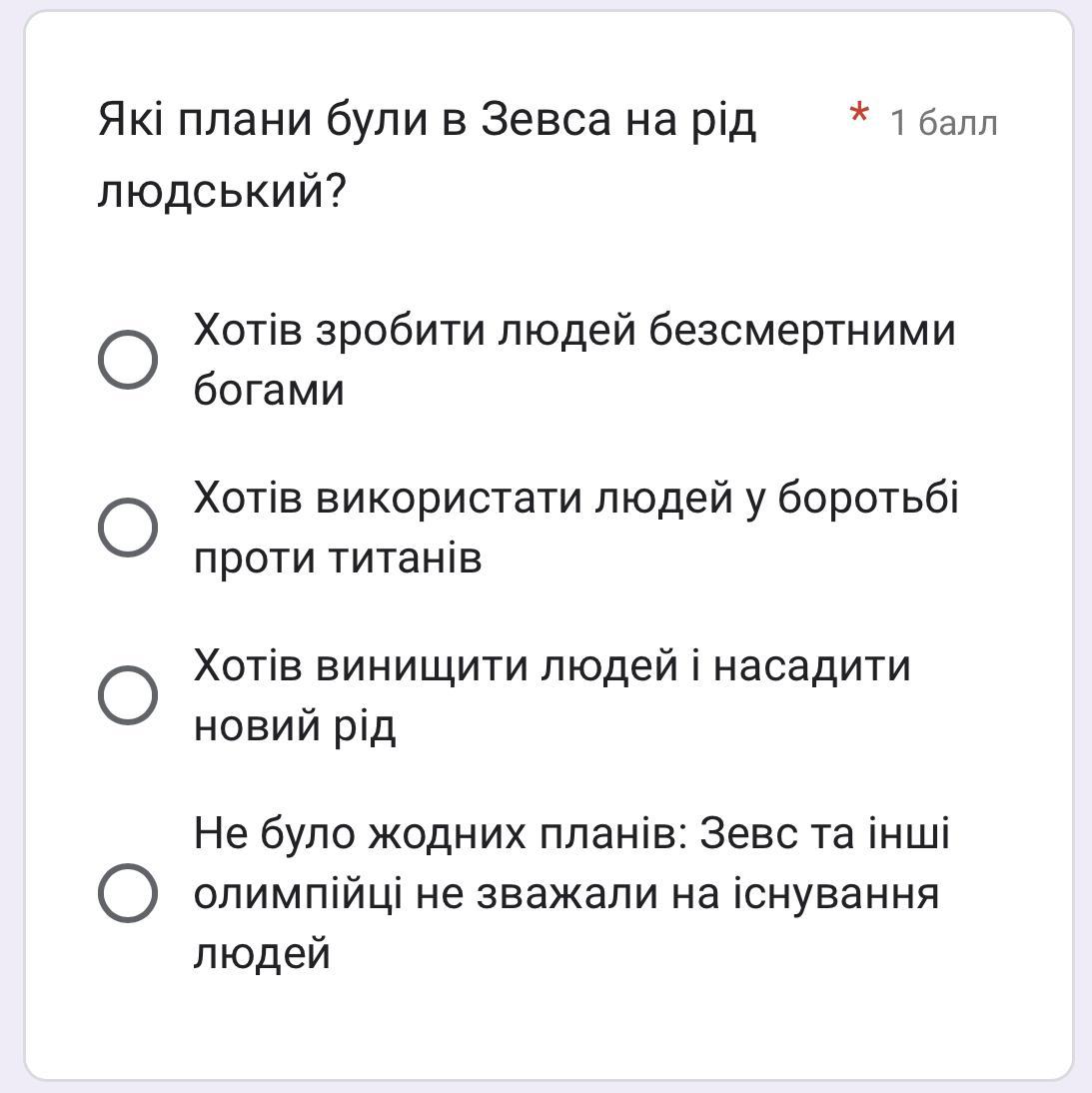Click the final word 'людей' of fourth option
The image size is (1092, 1093).
point(262,953)
